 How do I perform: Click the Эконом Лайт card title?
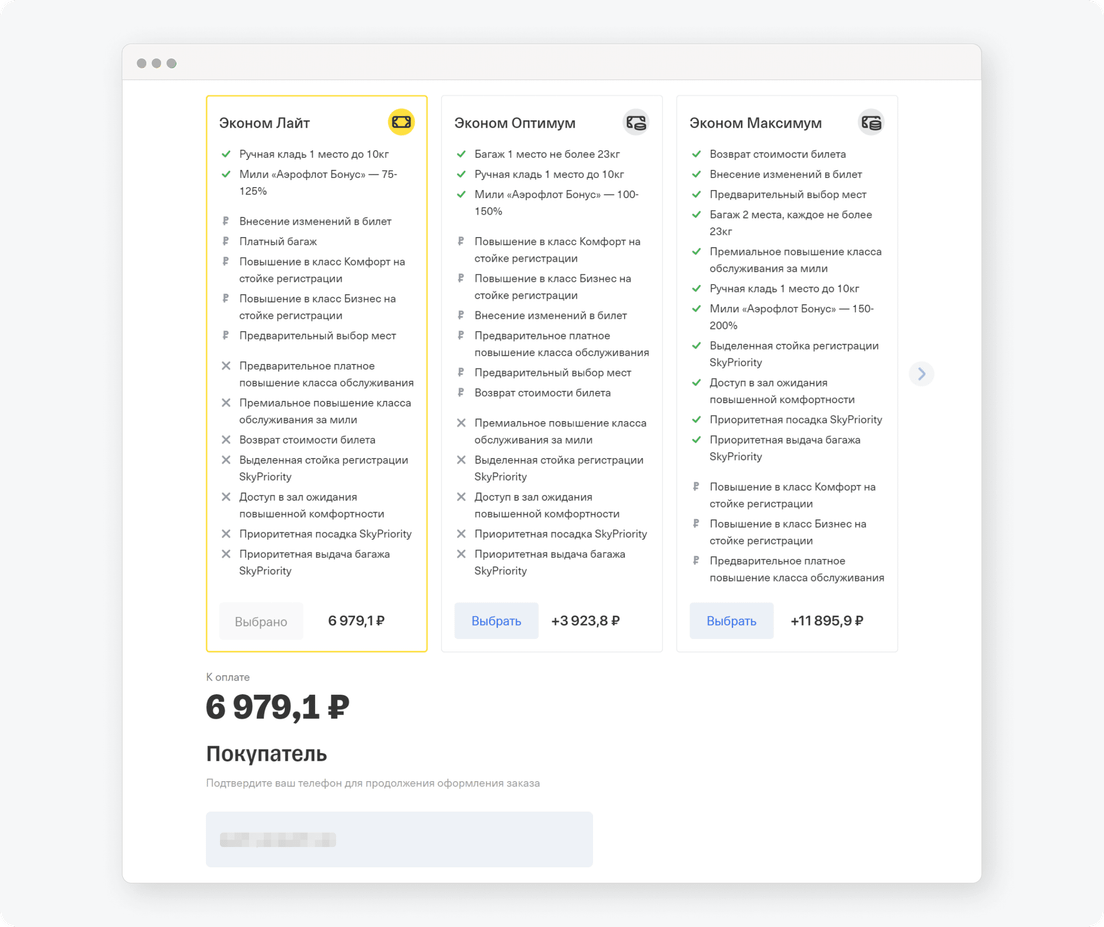[x=264, y=123]
